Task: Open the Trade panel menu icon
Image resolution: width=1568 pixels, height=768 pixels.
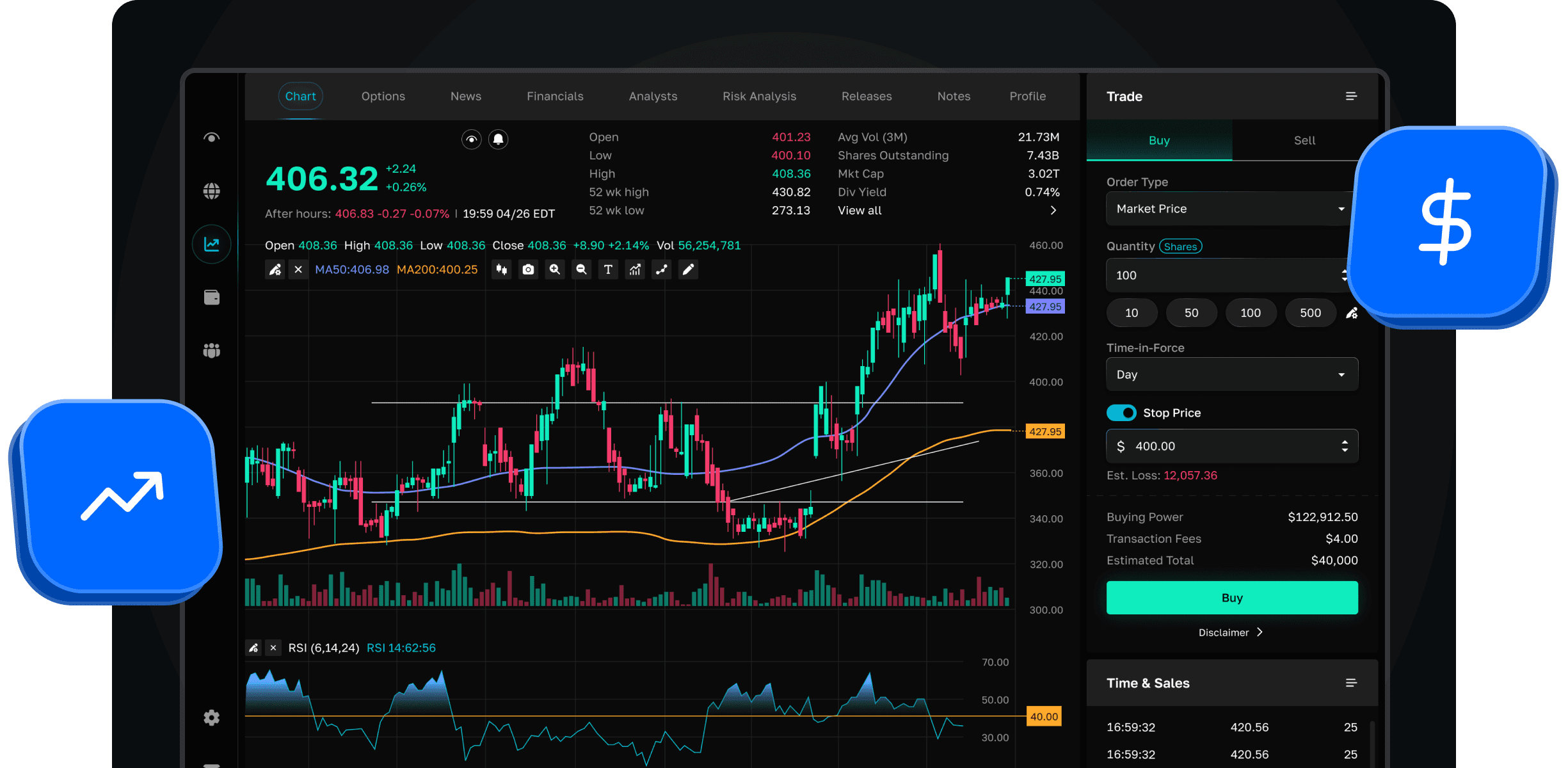Action: click(x=1351, y=96)
